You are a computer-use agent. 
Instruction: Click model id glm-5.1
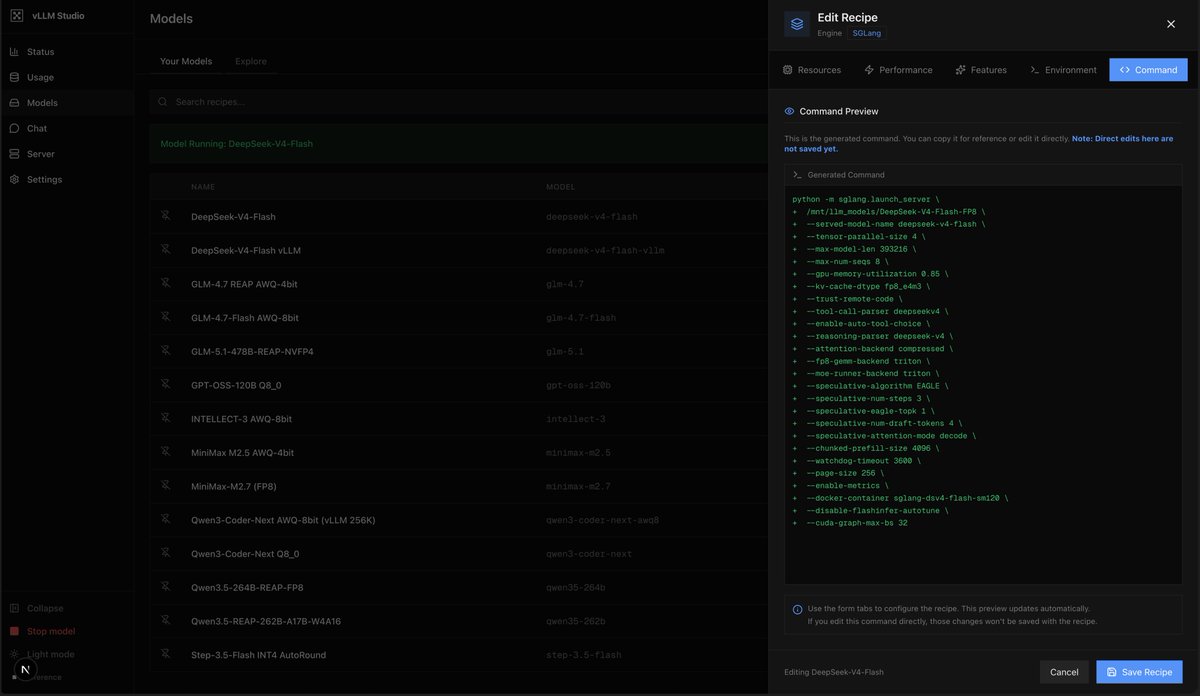[565, 351]
